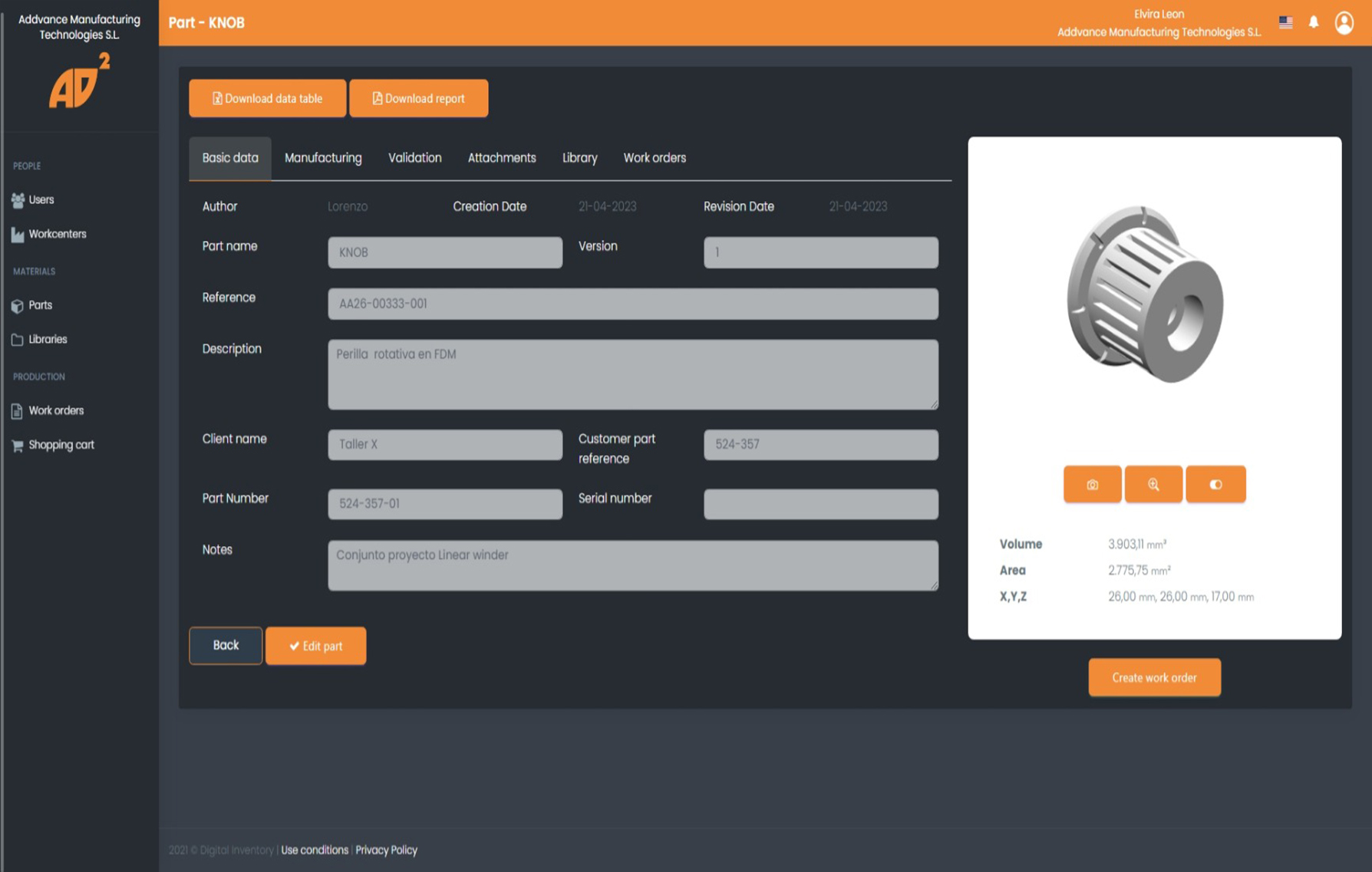Click the Serial number input field
Image resolution: width=1372 pixels, height=872 pixels.
820,504
